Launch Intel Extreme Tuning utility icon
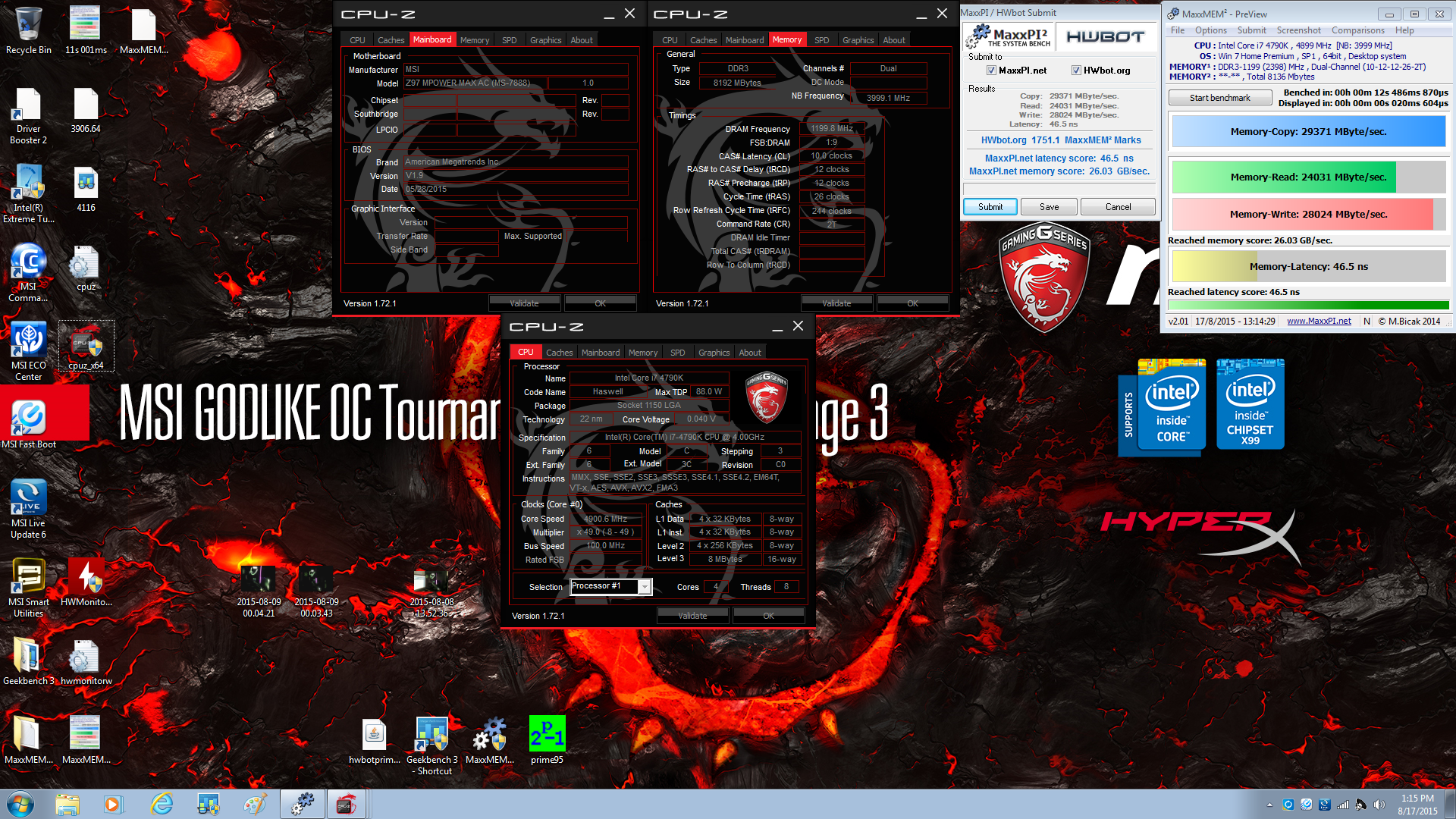This screenshot has height=819, width=1456. coord(28,194)
